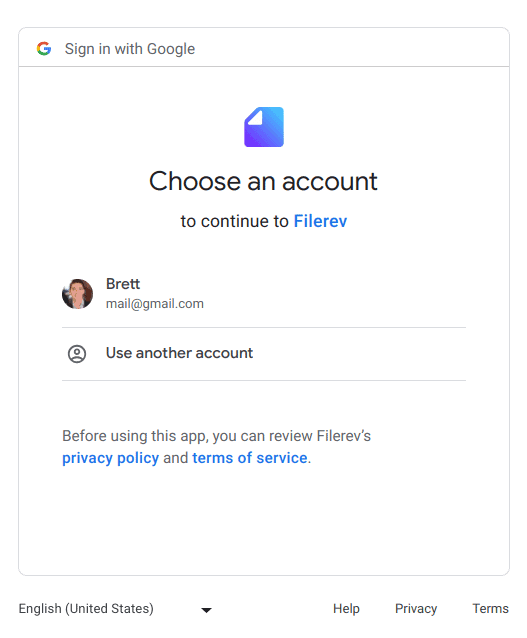Image resolution: width=527 pixels, height=638 pixels.
Task: Open the Help footer link
Action: (346, 609)
